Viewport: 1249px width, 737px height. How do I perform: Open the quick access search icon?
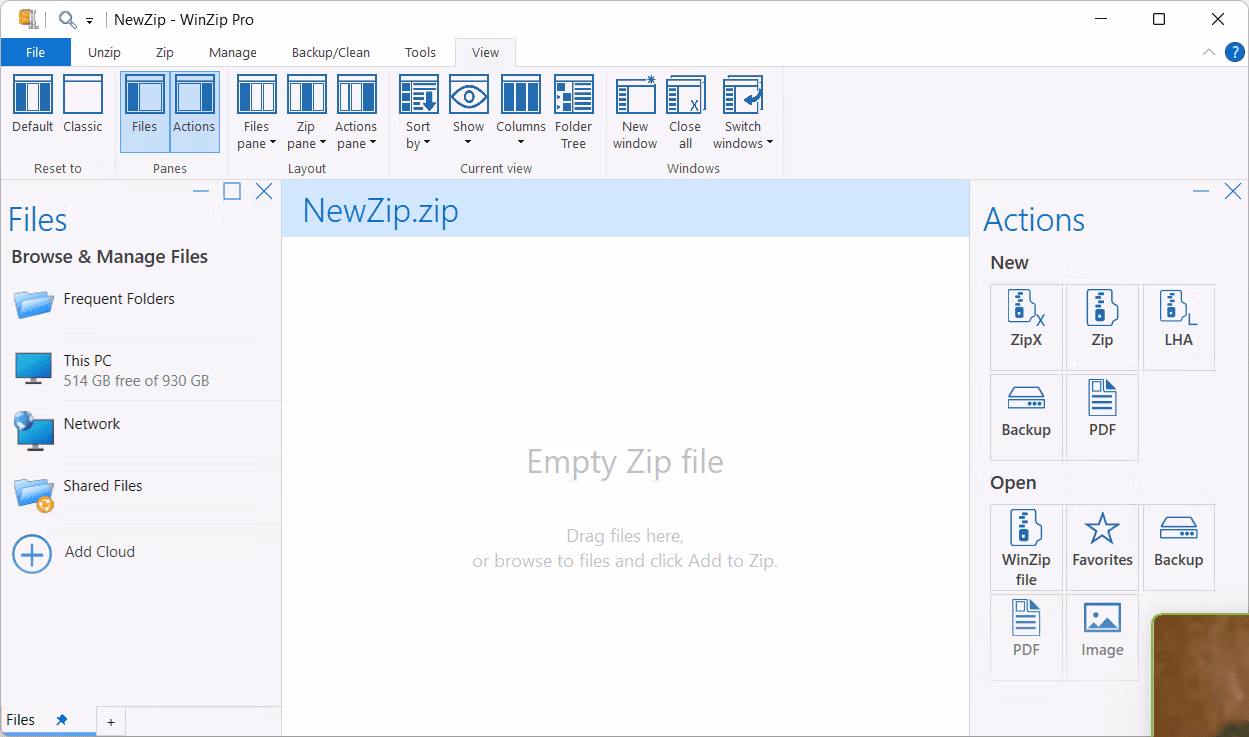point(67,19)
